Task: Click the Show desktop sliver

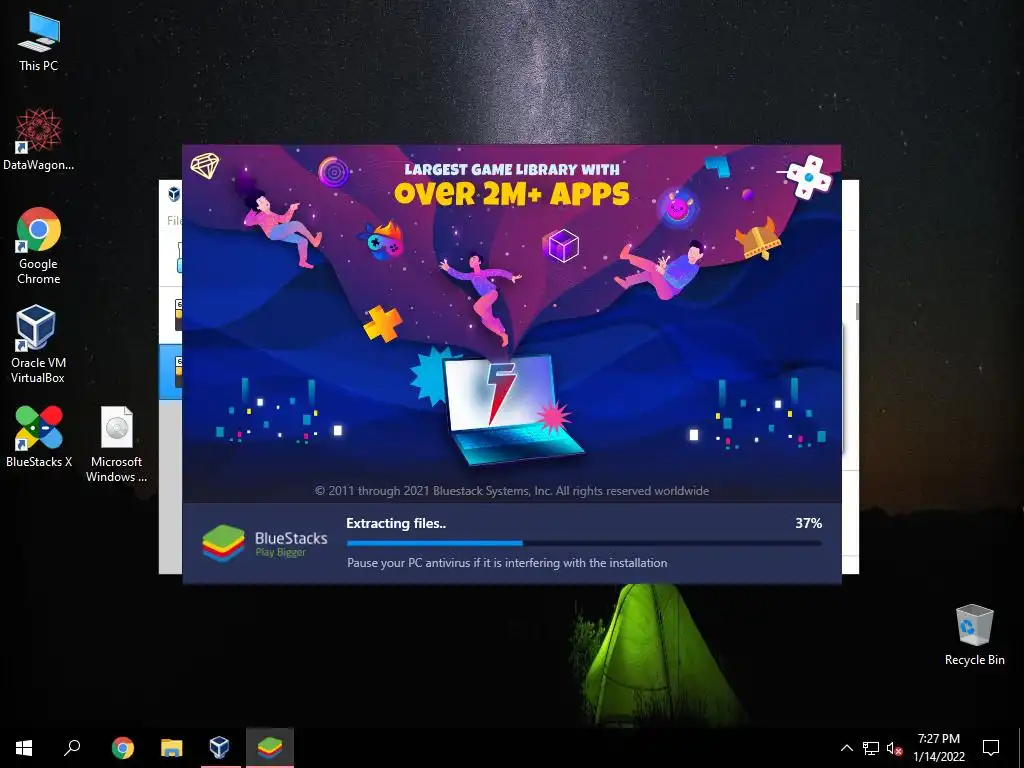Action: point(1021,747)
